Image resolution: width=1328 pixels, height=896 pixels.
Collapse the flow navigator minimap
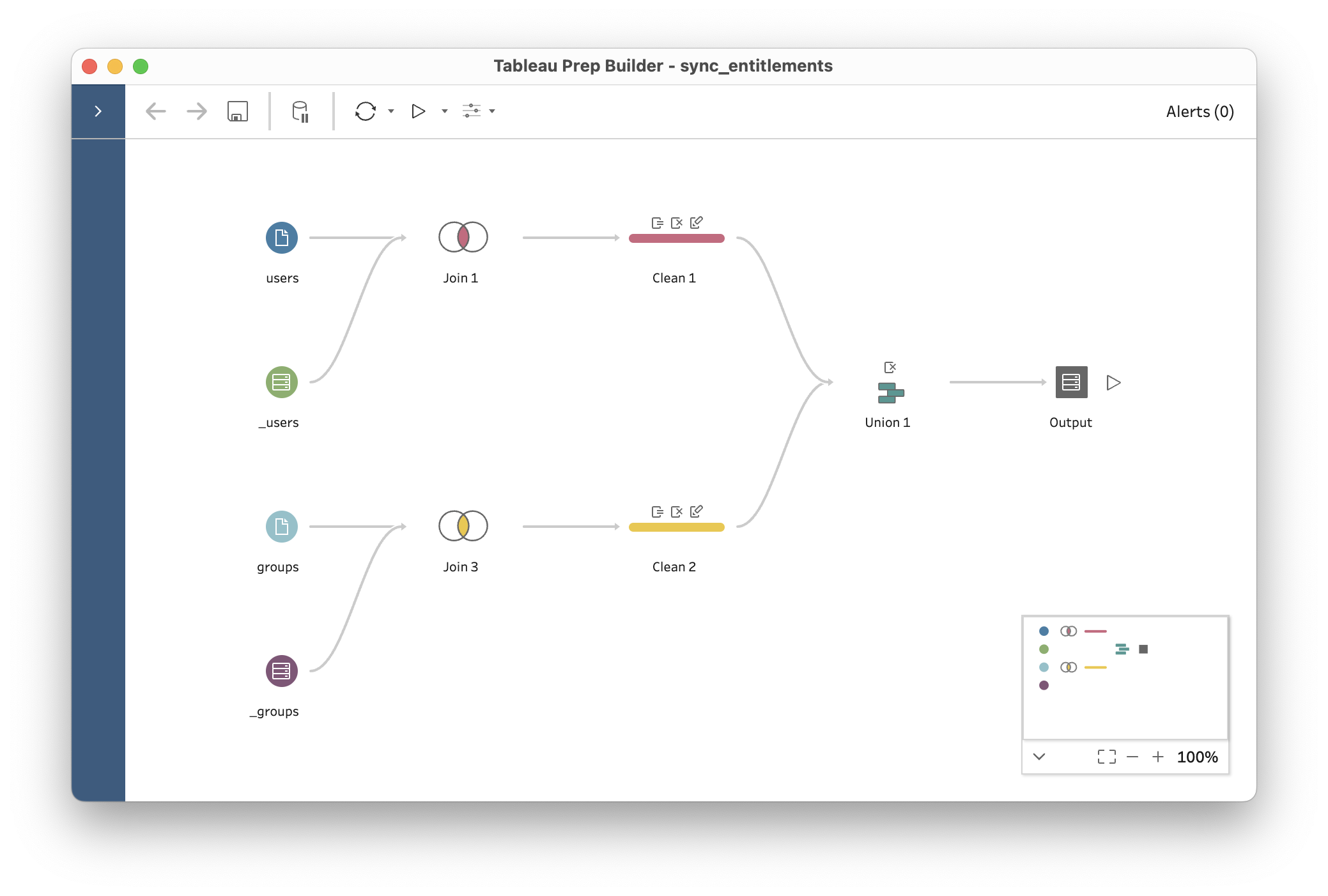(1039, 757)
